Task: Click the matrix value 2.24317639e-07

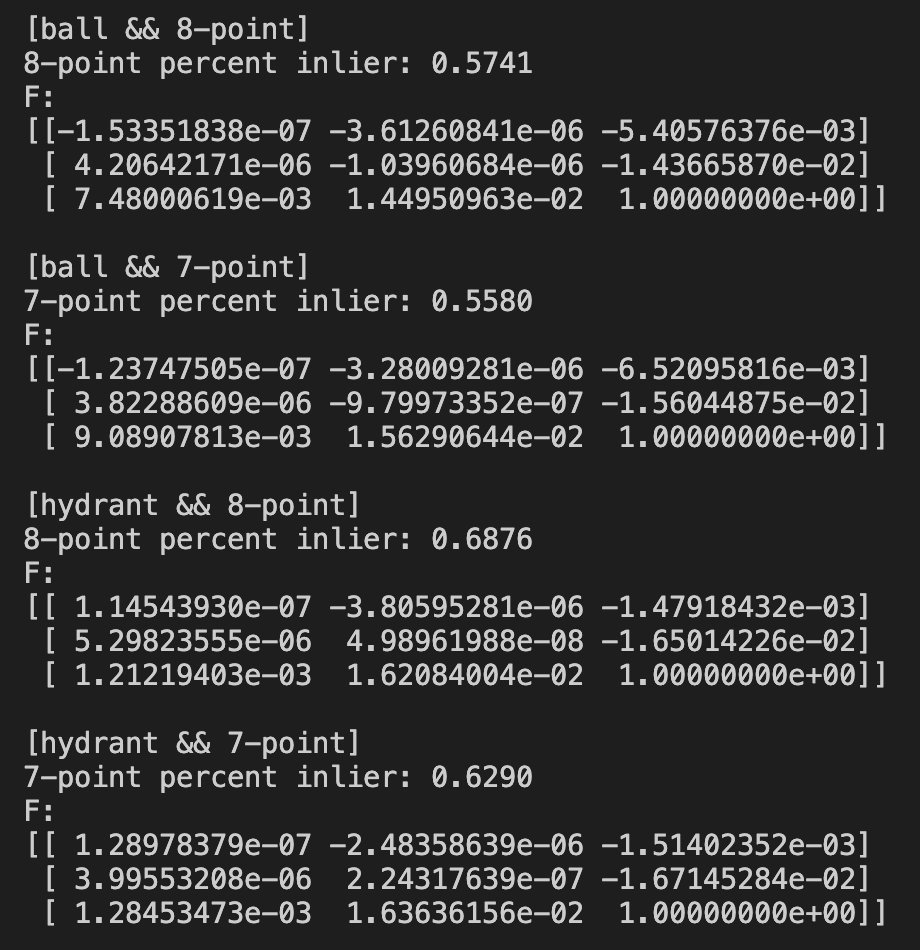Action: (465, 879)
